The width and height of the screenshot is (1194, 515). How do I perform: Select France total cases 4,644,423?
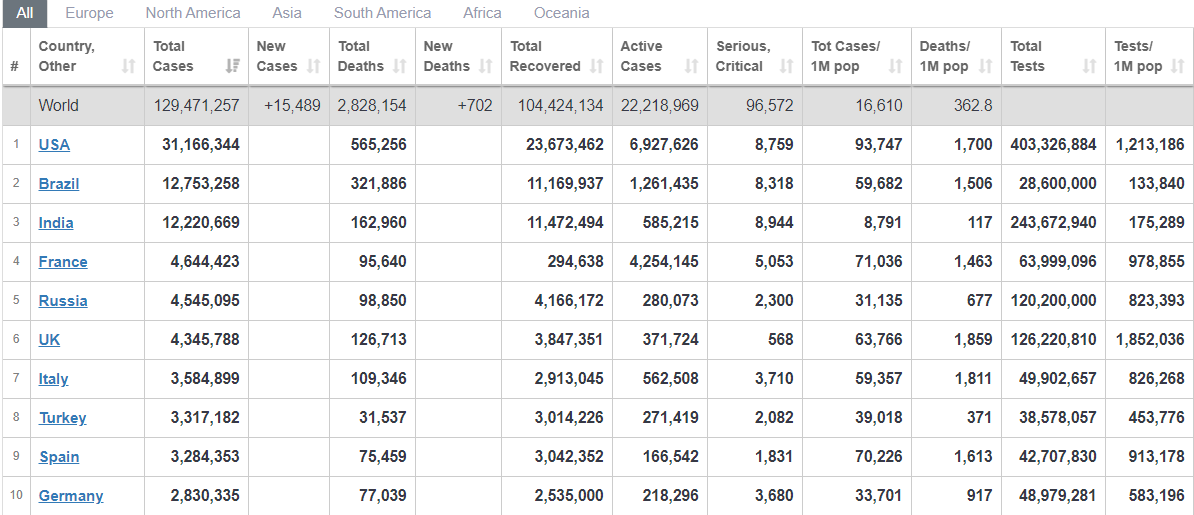(205, 261)
